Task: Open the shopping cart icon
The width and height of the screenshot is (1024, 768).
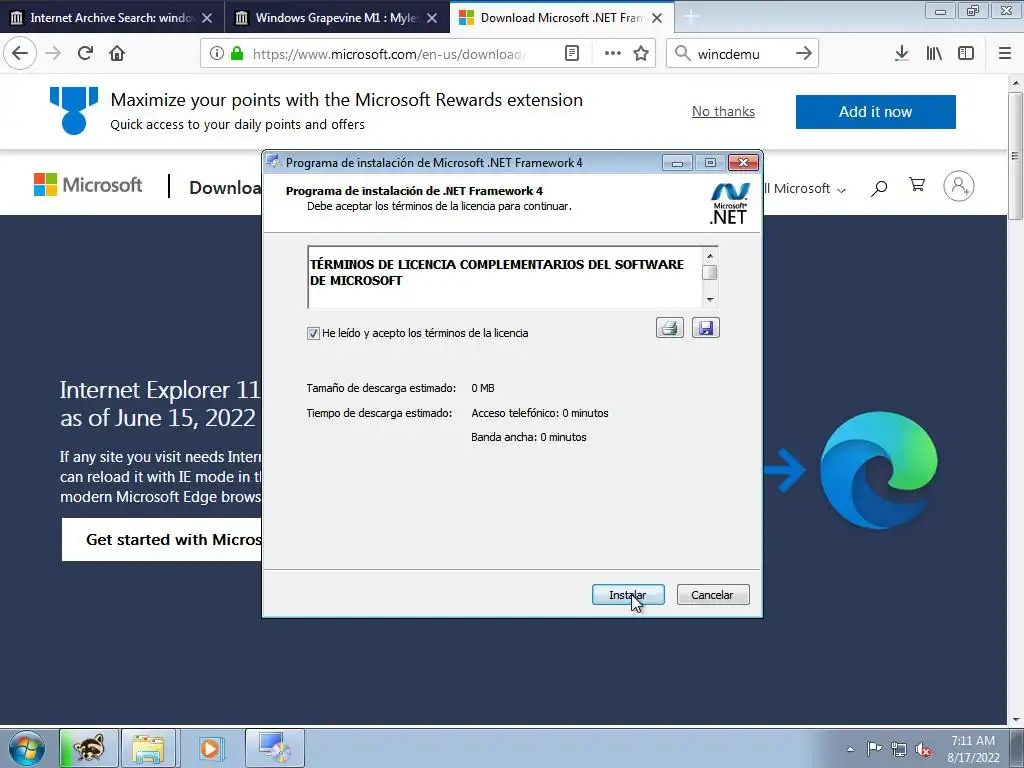Action: tap(917, 185)
